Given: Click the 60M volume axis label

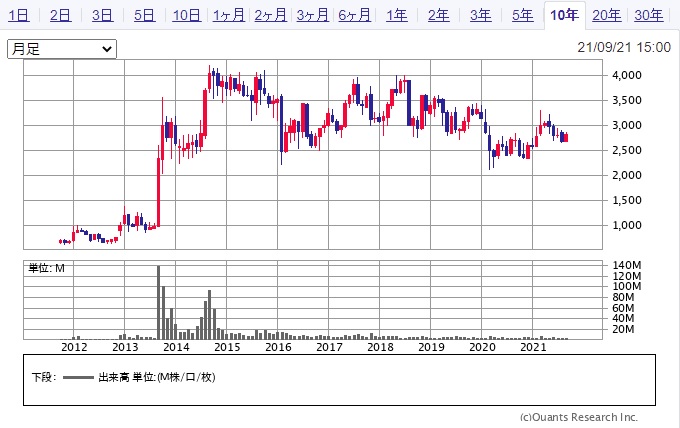Looking at the screenshot, I should coord(623,308).
